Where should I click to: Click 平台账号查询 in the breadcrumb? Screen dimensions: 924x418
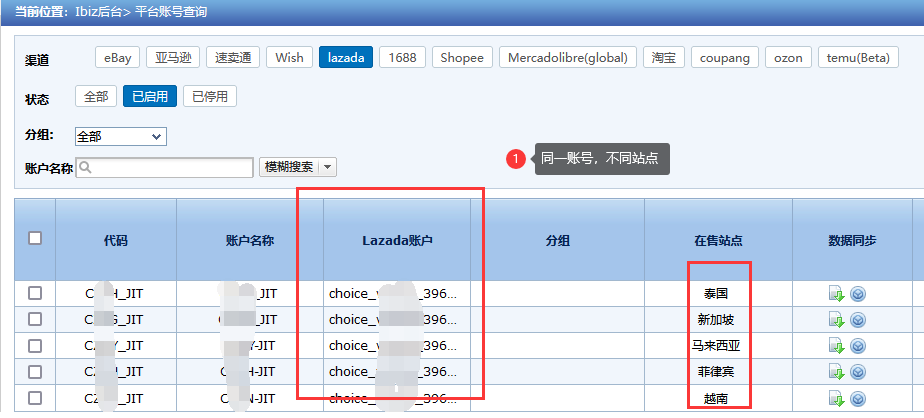point(171,12)
